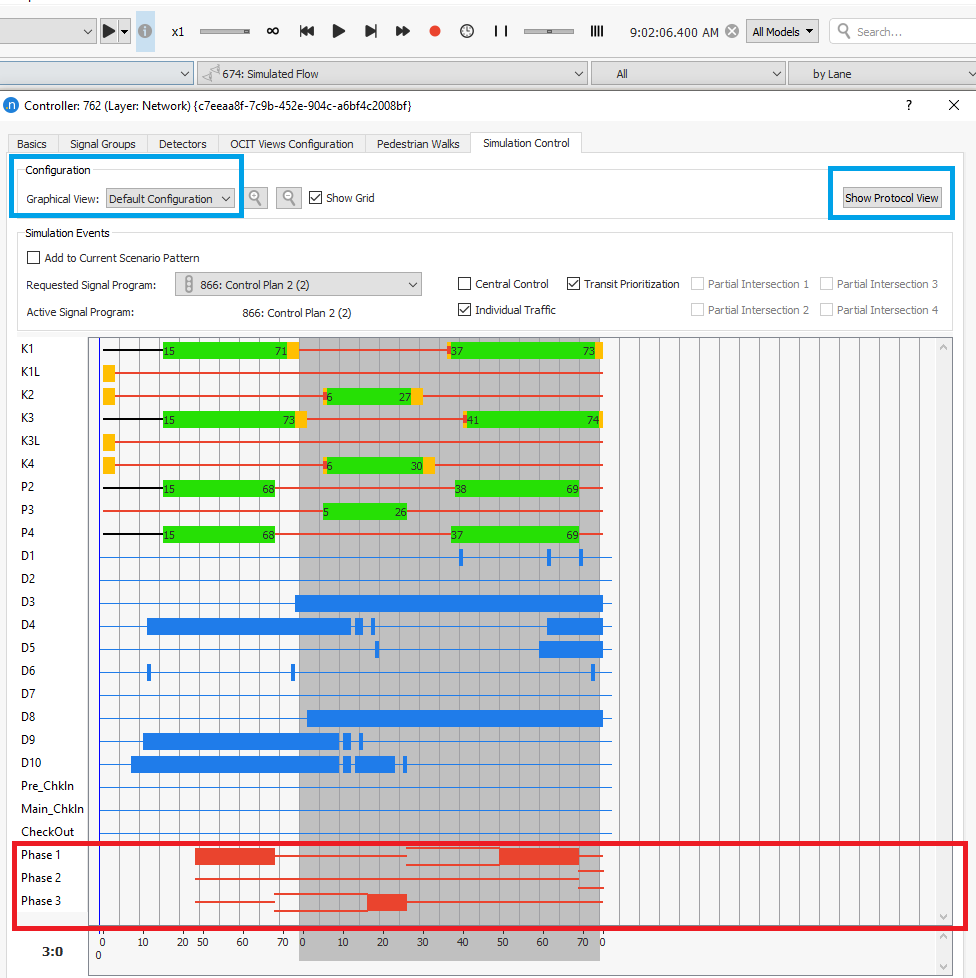Expand the Requested Signal Program dropdown
976x978 pixels.
[298, 285]
